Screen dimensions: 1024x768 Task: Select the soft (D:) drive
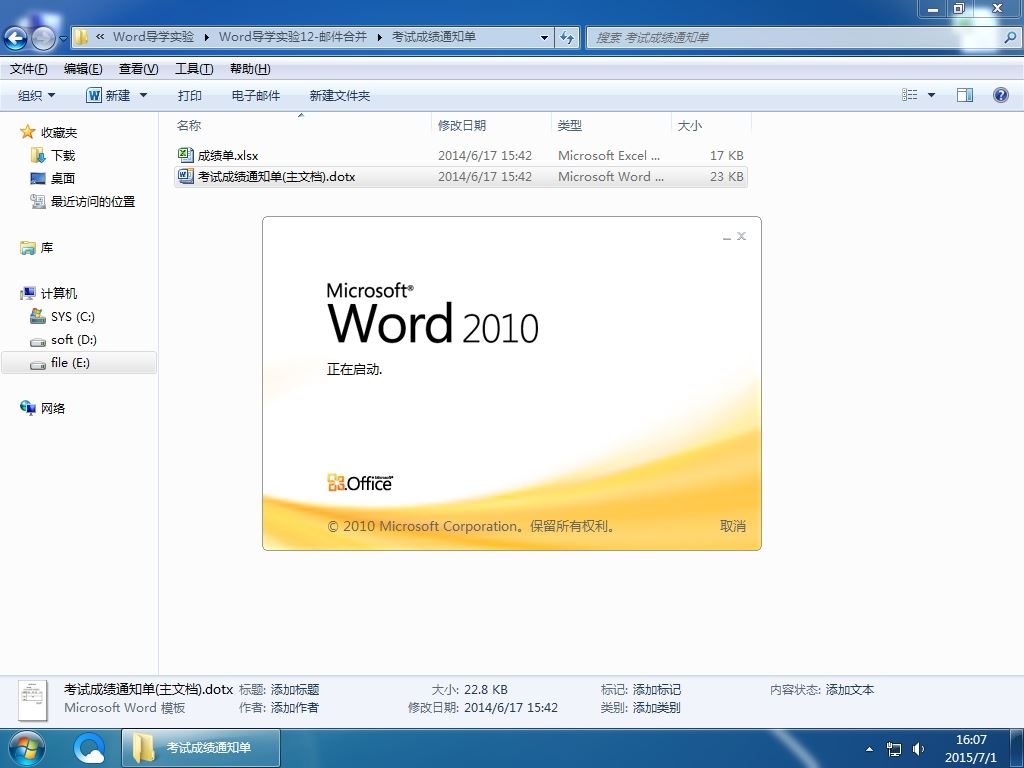[x=74, y=340]
